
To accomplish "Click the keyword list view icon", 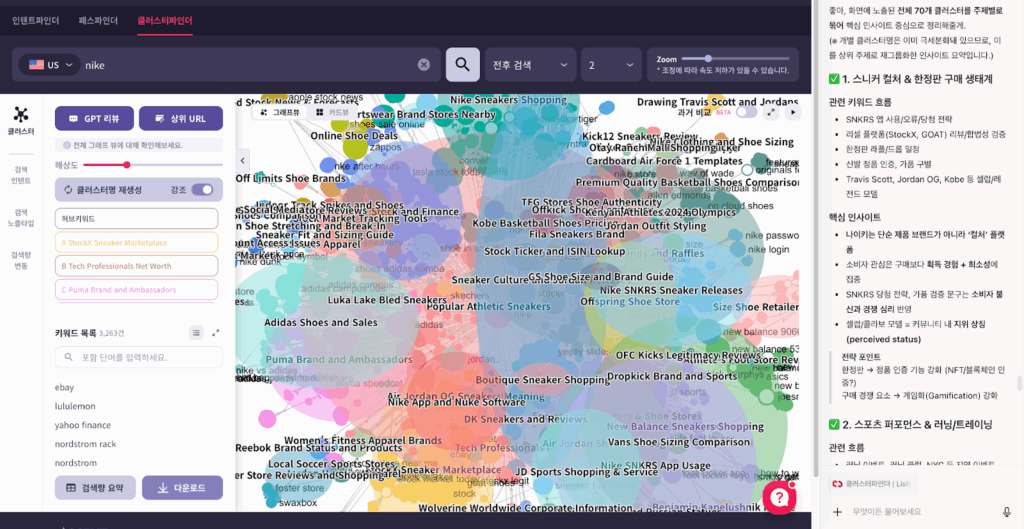I will tap(196, 333).
